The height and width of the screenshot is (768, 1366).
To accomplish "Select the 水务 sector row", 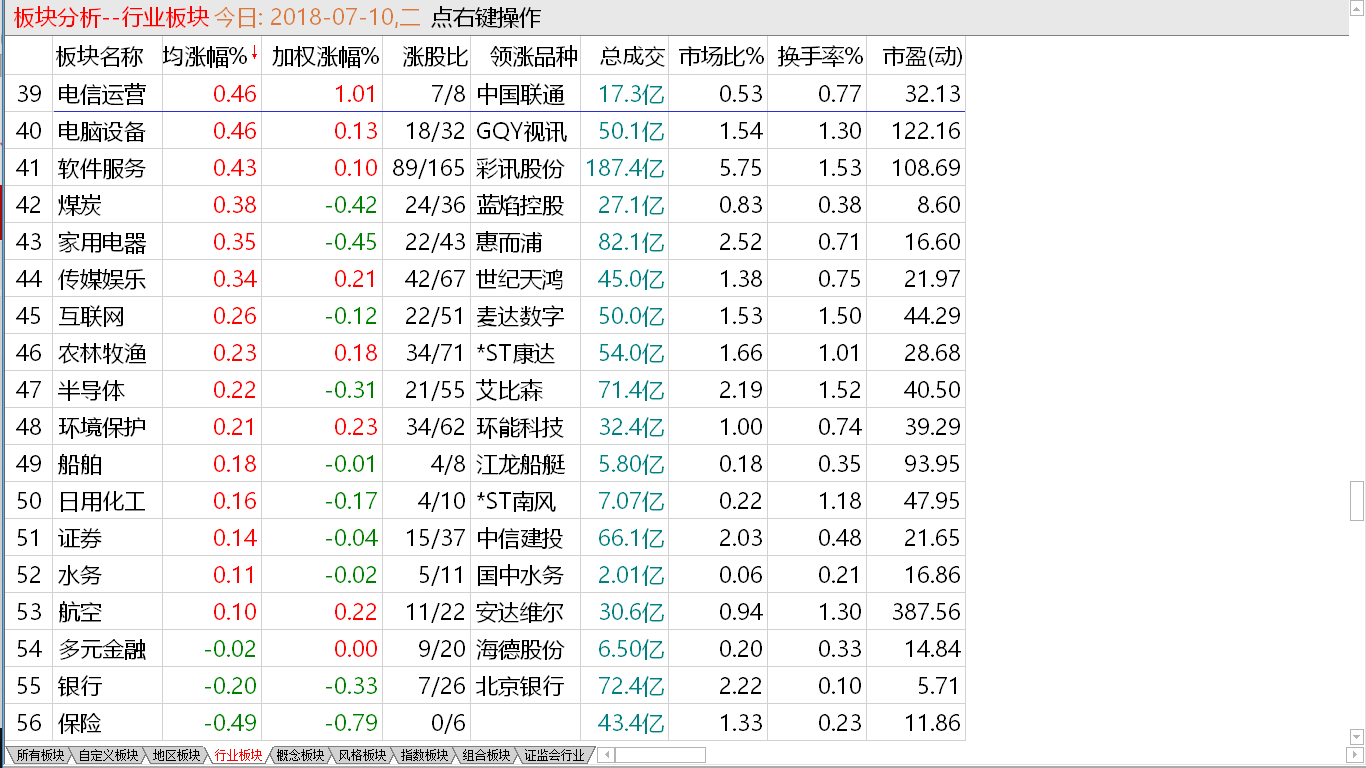I will (485, 575).
